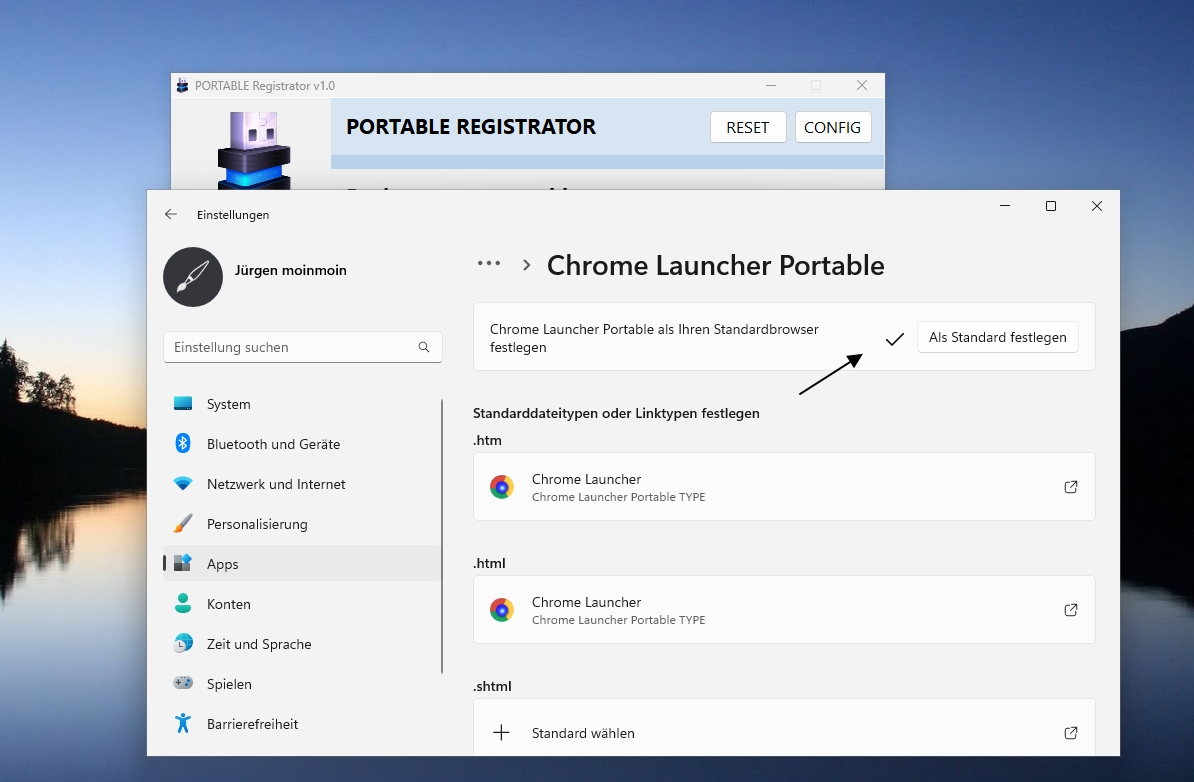Screen dimensions: 1194x782
Task: Click Standard wählen under .shtml
Action: tap(784, 728)
